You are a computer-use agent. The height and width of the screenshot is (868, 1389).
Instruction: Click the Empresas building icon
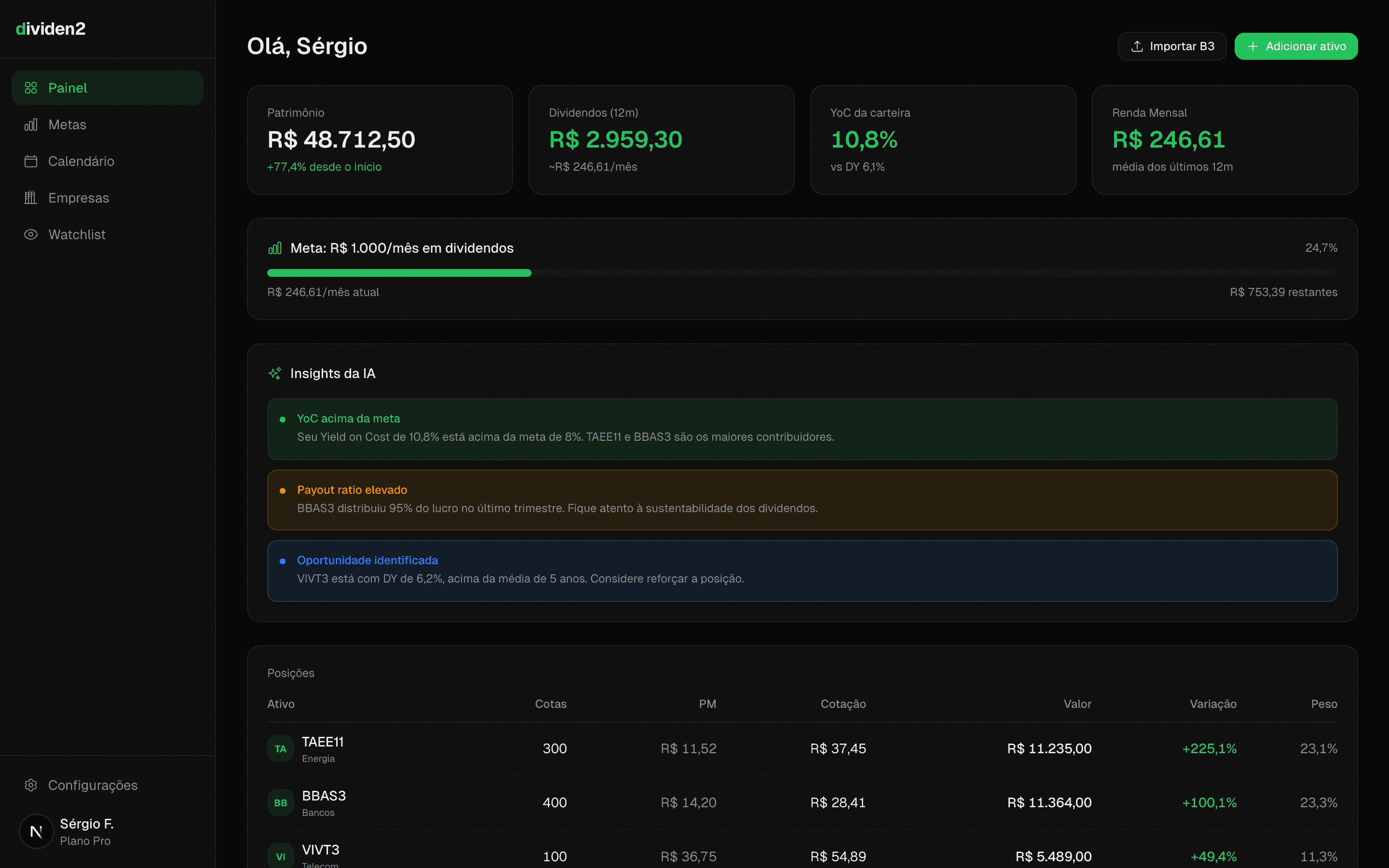(x=30, y=198)
